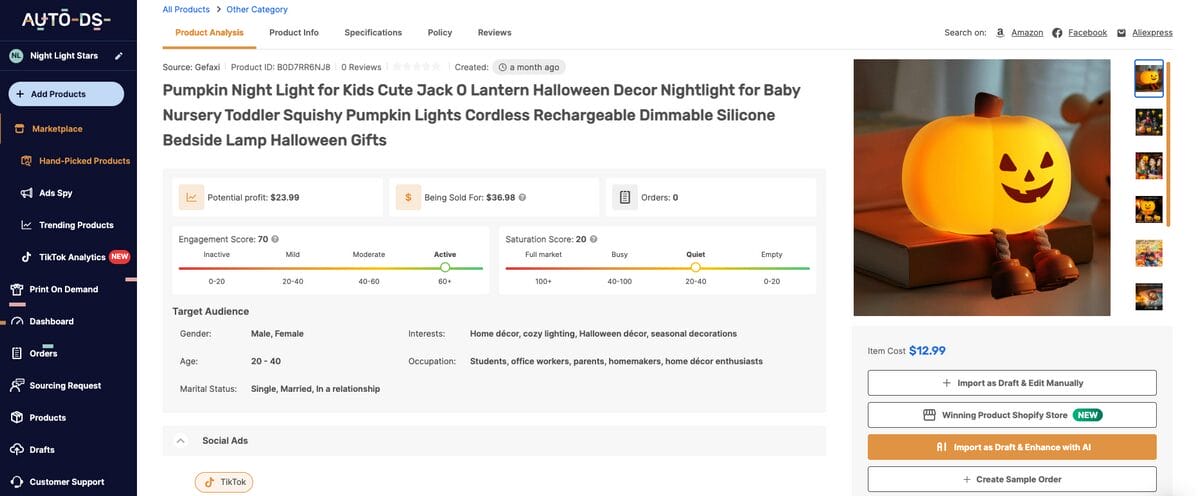Switch to the Specifications tab
The height and width of the screenshot is (496, 1200).
pos(373,33)
